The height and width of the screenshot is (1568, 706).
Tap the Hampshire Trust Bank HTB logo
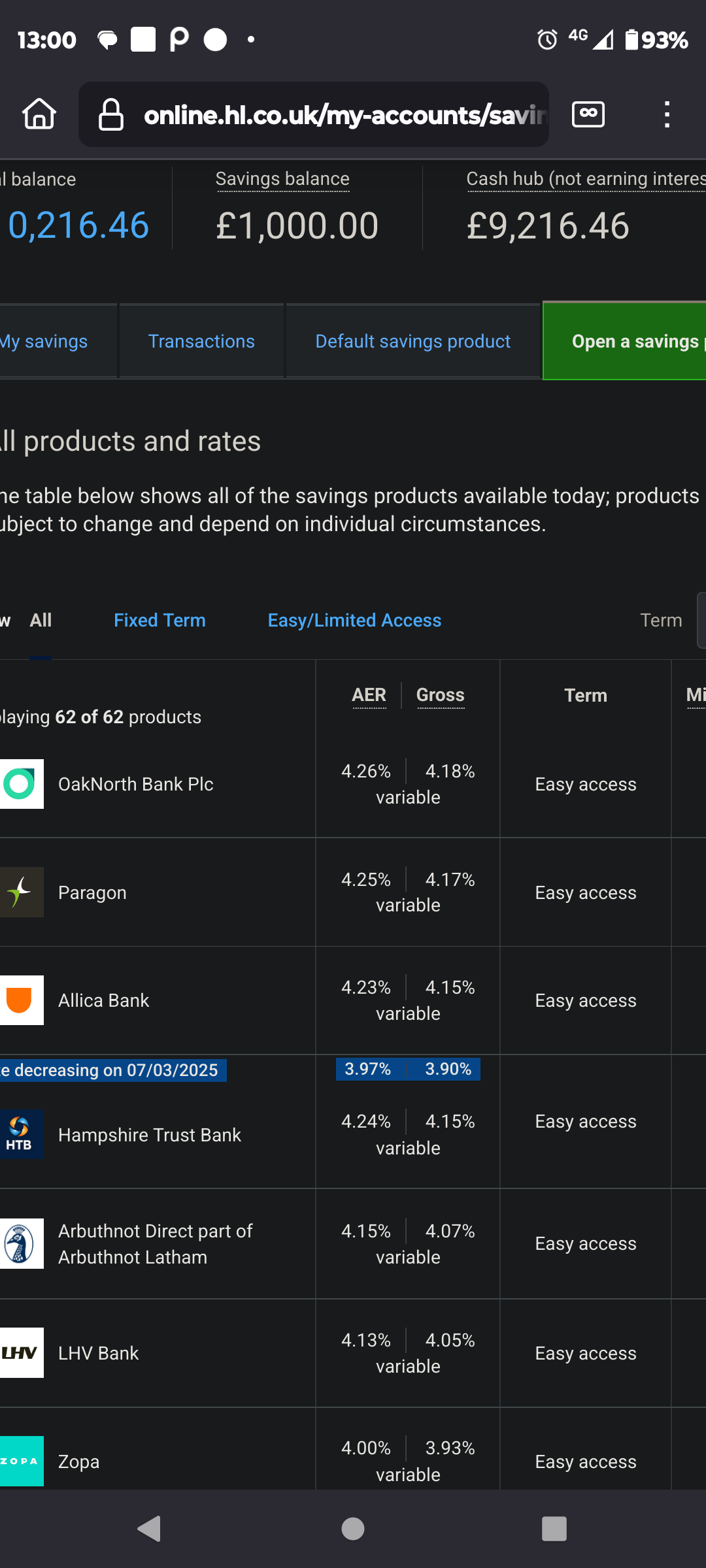(x=22, y=1134)
